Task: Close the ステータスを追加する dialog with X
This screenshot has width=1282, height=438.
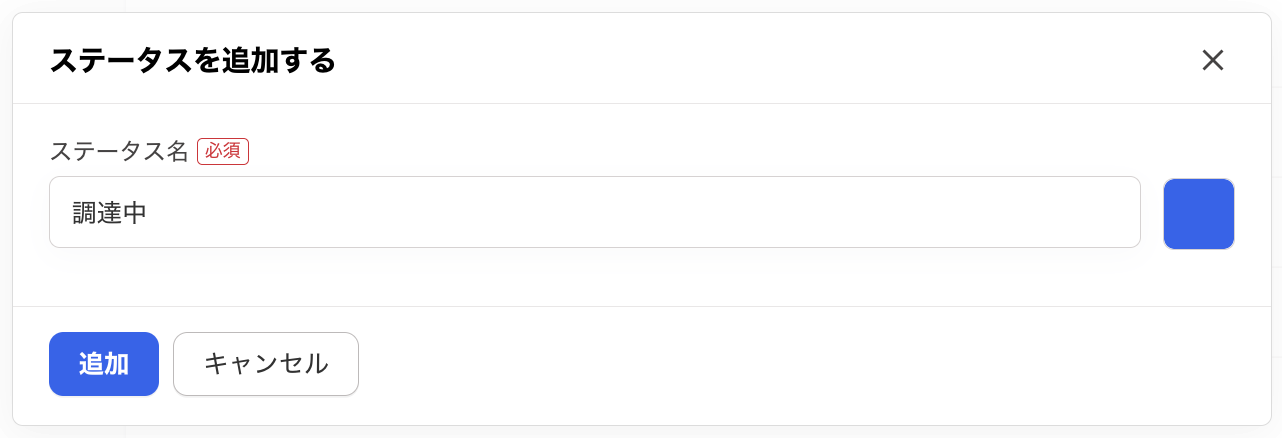Action: click(x=1212, y=60)
